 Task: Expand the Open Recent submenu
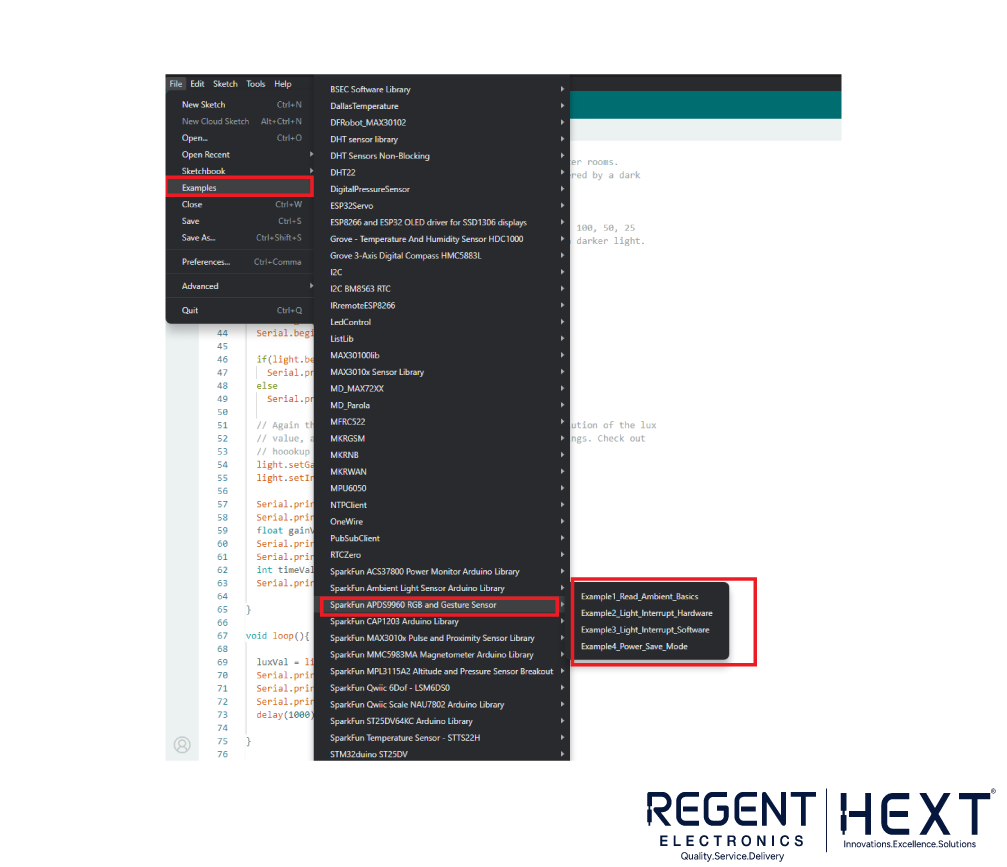coord(240,155)
